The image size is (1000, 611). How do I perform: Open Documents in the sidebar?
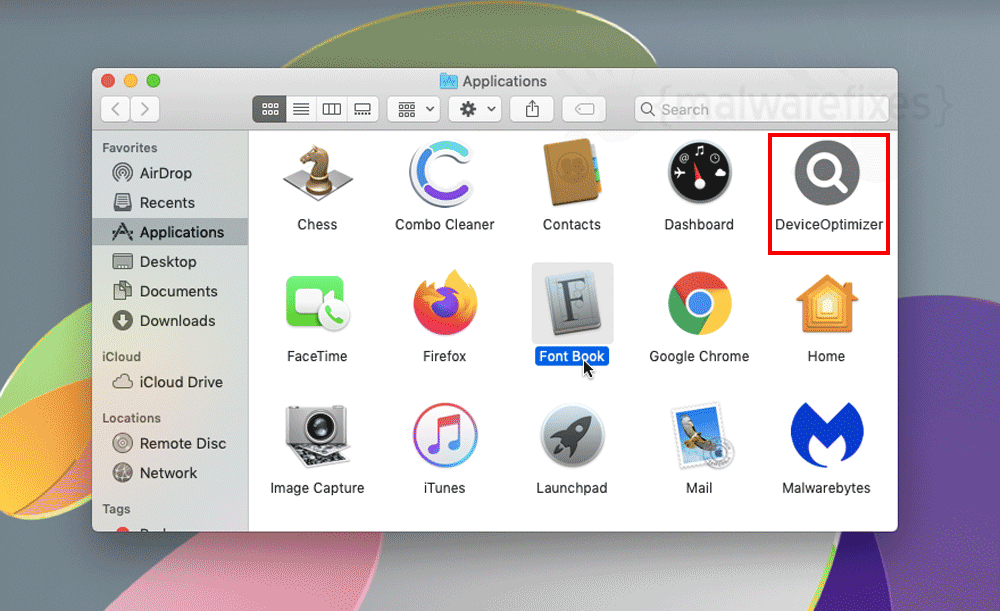click(170, 291)
